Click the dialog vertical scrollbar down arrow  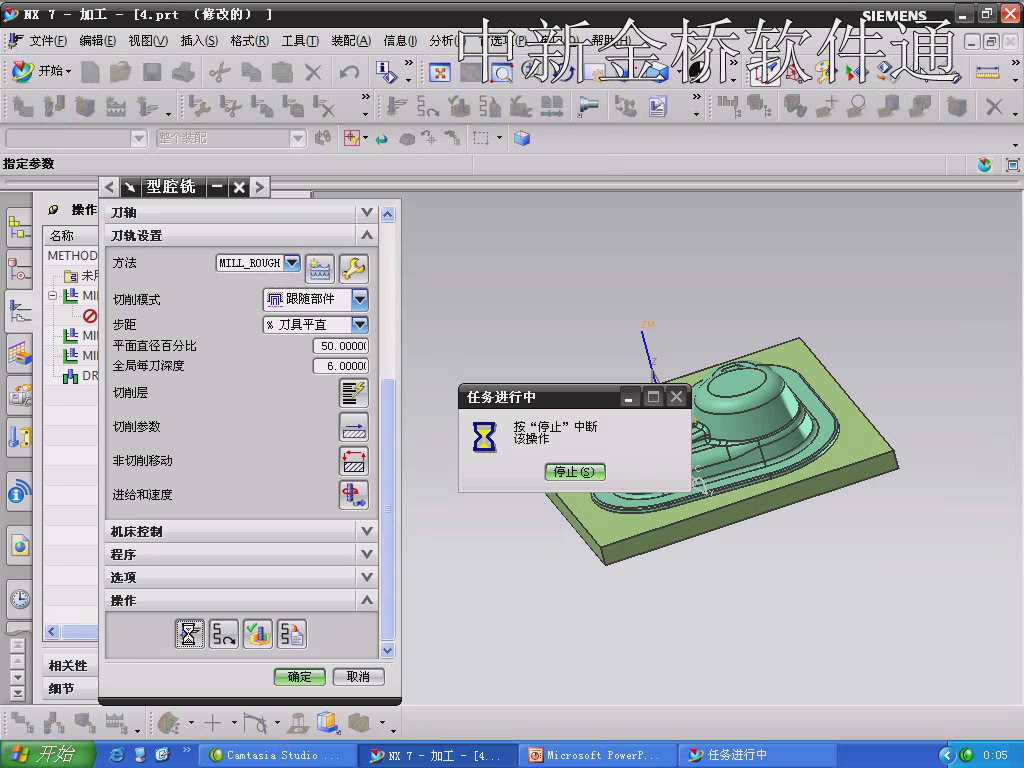click(x=387, y=650)
